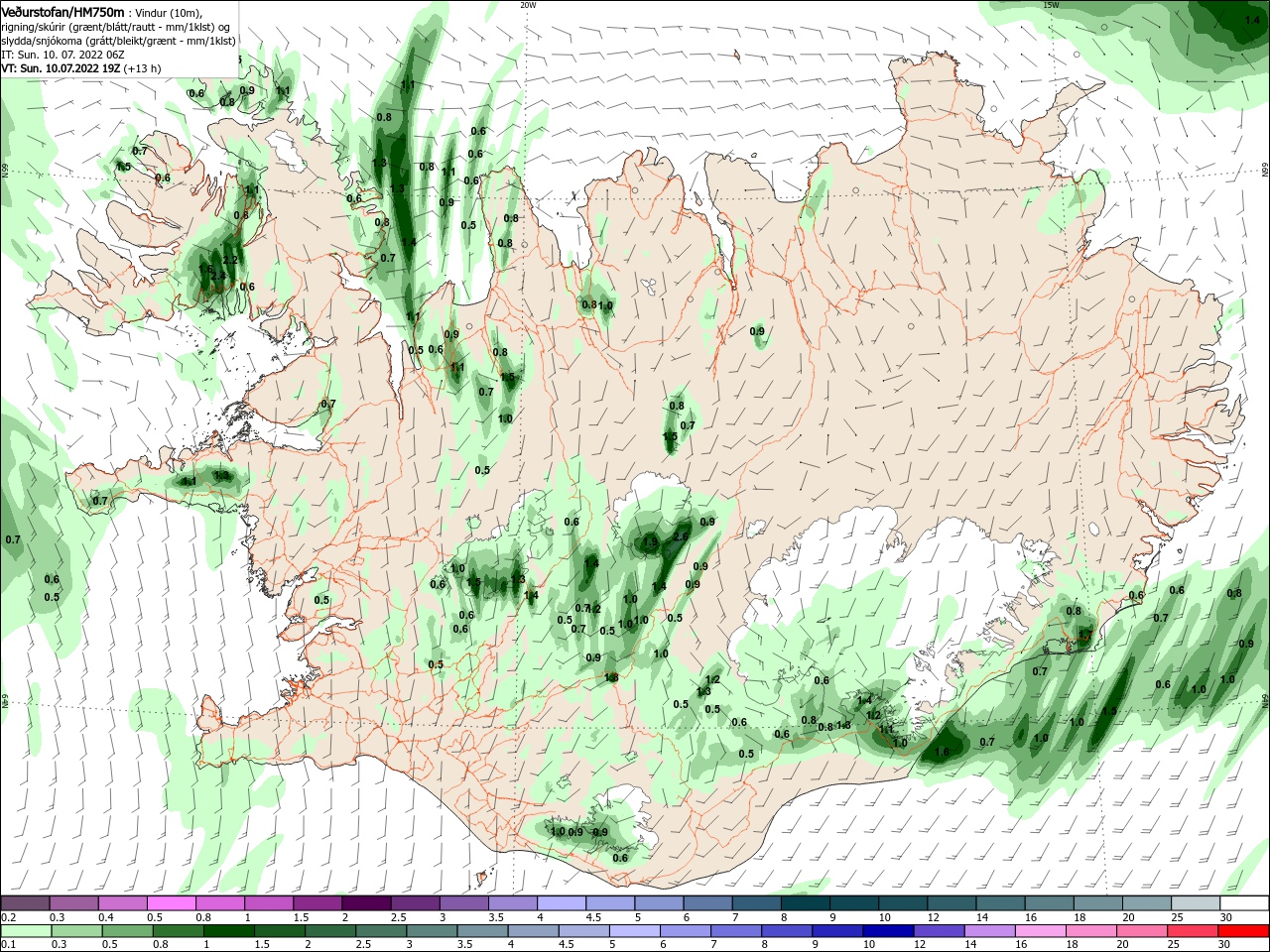
Task: Click the Veðurstofan/HM750m title text
Action: click(x=63, y=12)
